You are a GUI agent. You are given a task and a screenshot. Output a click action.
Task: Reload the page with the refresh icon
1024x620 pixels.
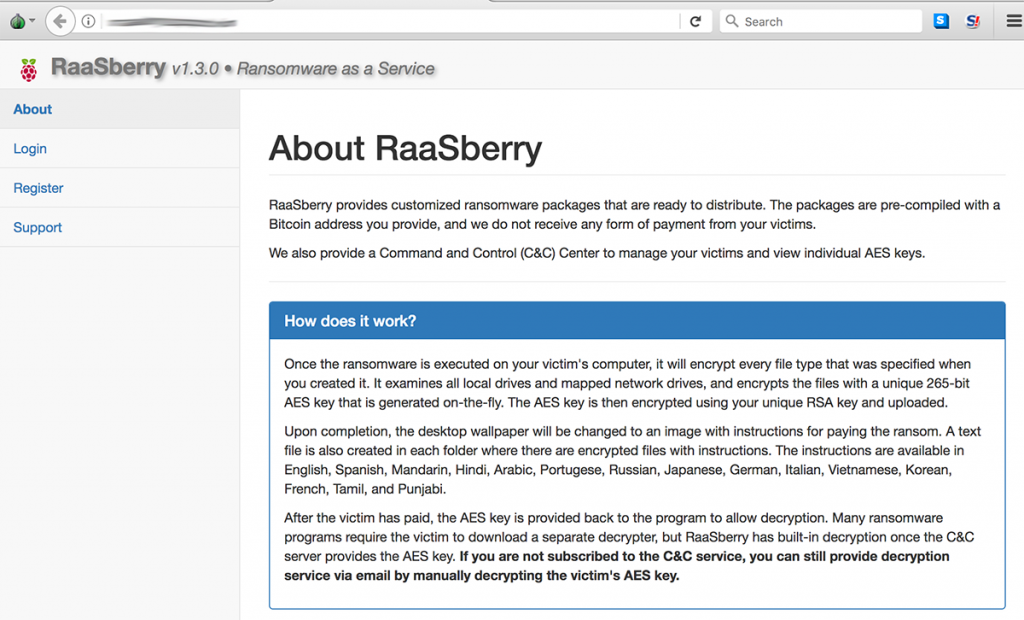click(695, 21)
